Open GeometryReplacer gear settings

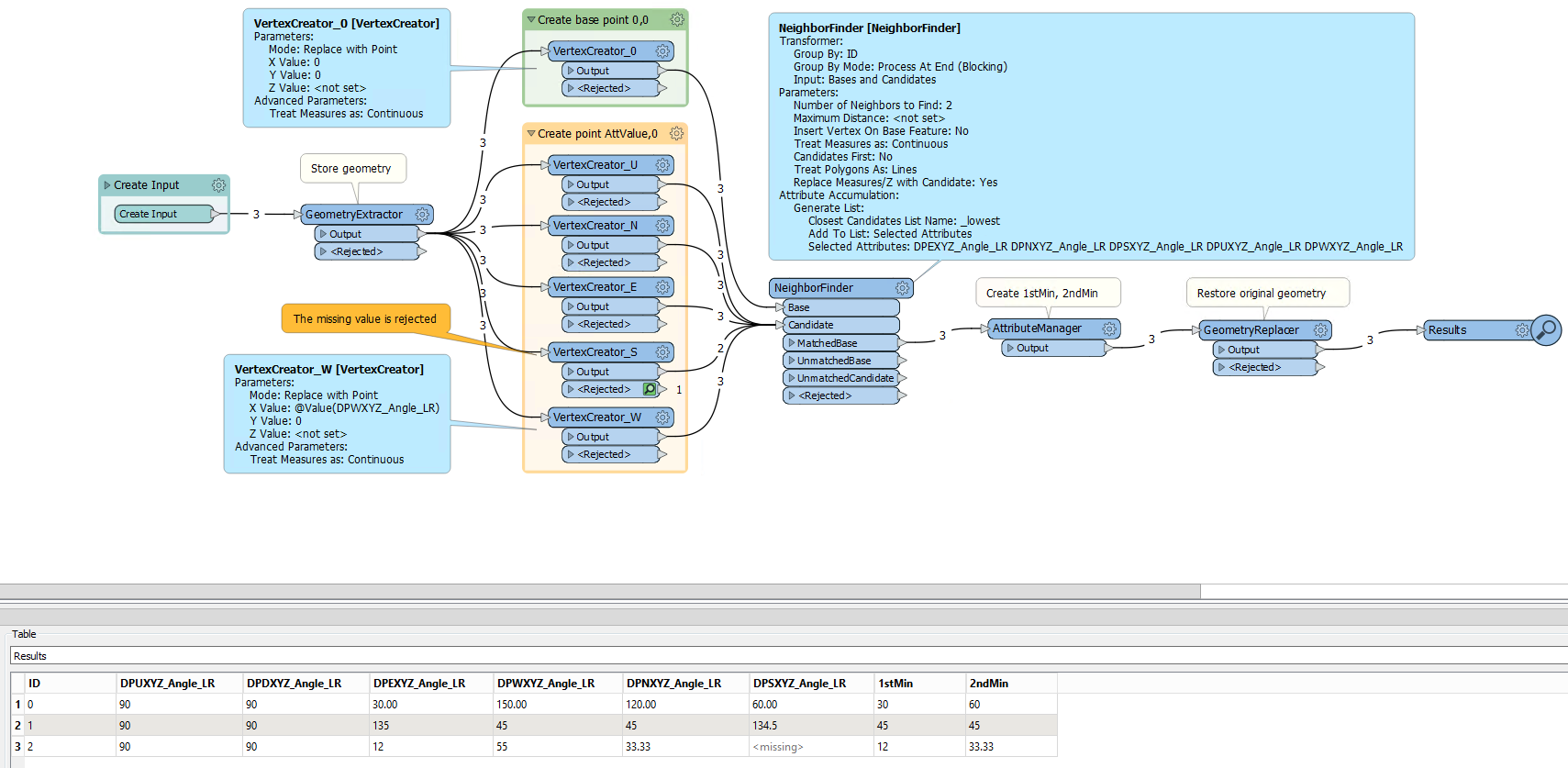click(1320, 330)
